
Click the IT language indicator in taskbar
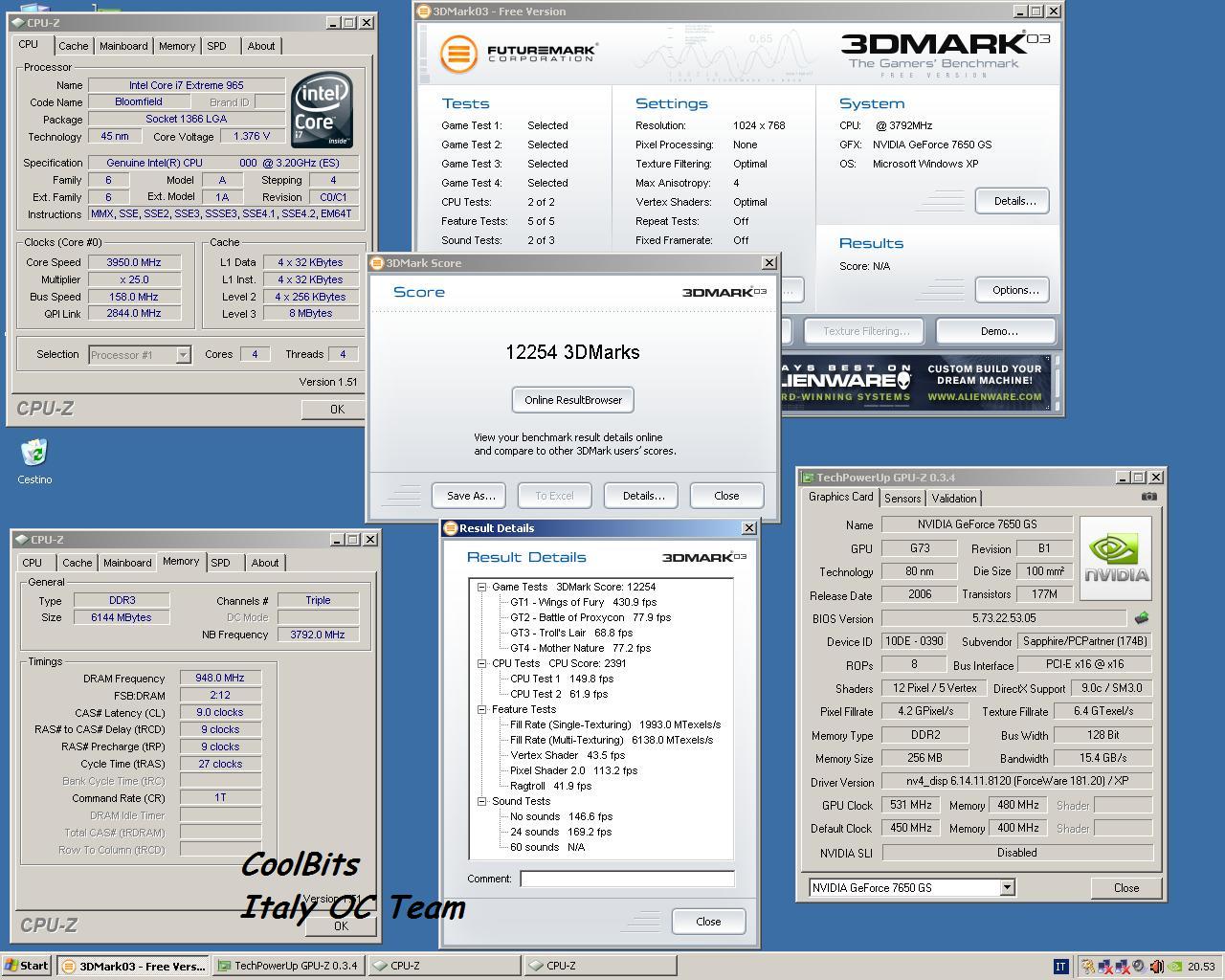pos(1060,967)
